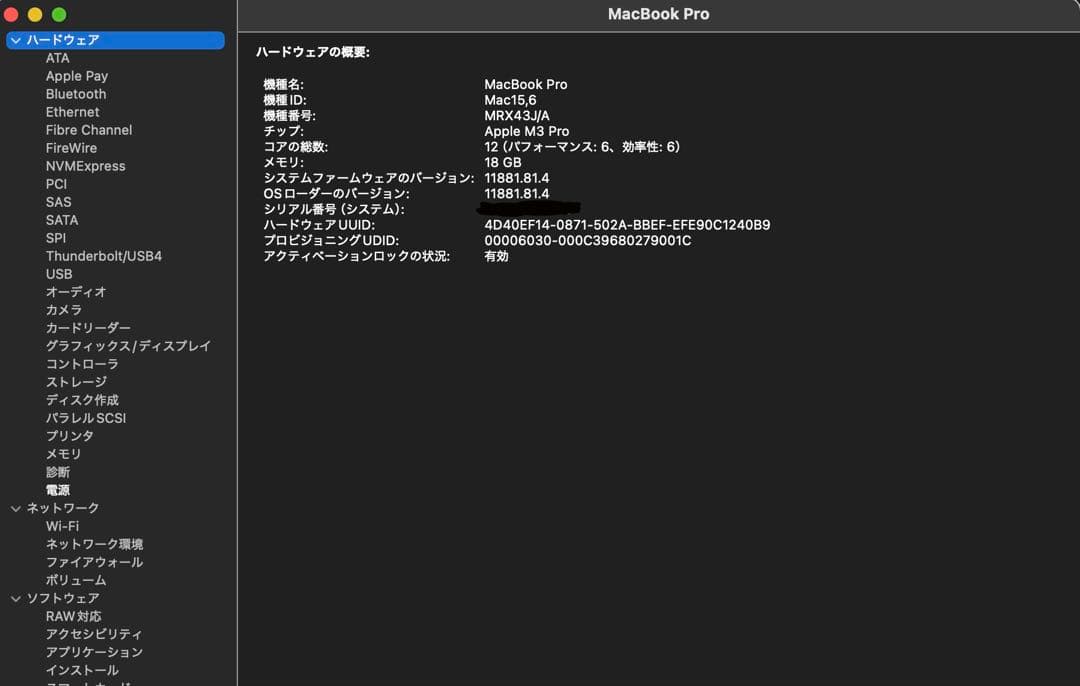The image size is (1080, 686).
Task: Open メモリ in the hardware sidebar list
Action: [x=63, y=454]
